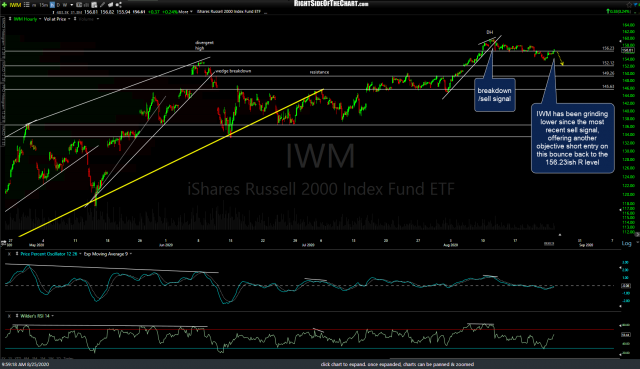This screenshot has width=640, height=369.
Task: Click the save chart template icon
Action: pos(94,5)
